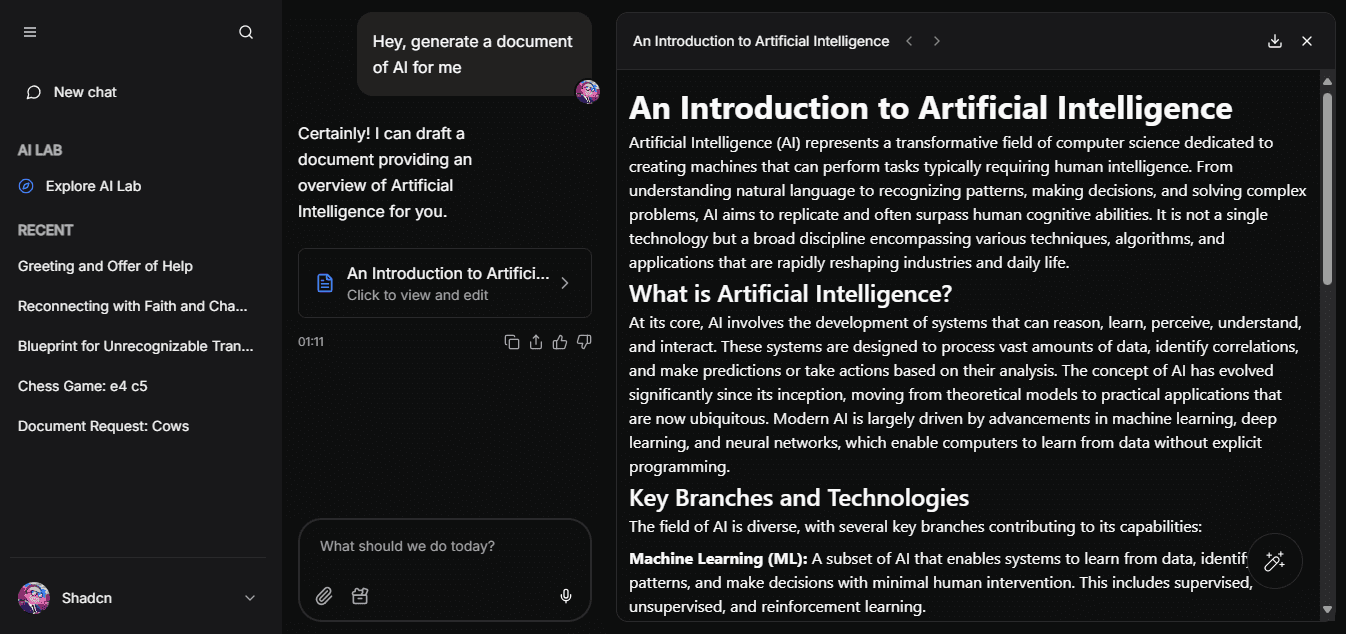Viewport: 1346px width, 634px height.
Task: Attach a file with paperclip icon
Action: 324,596
